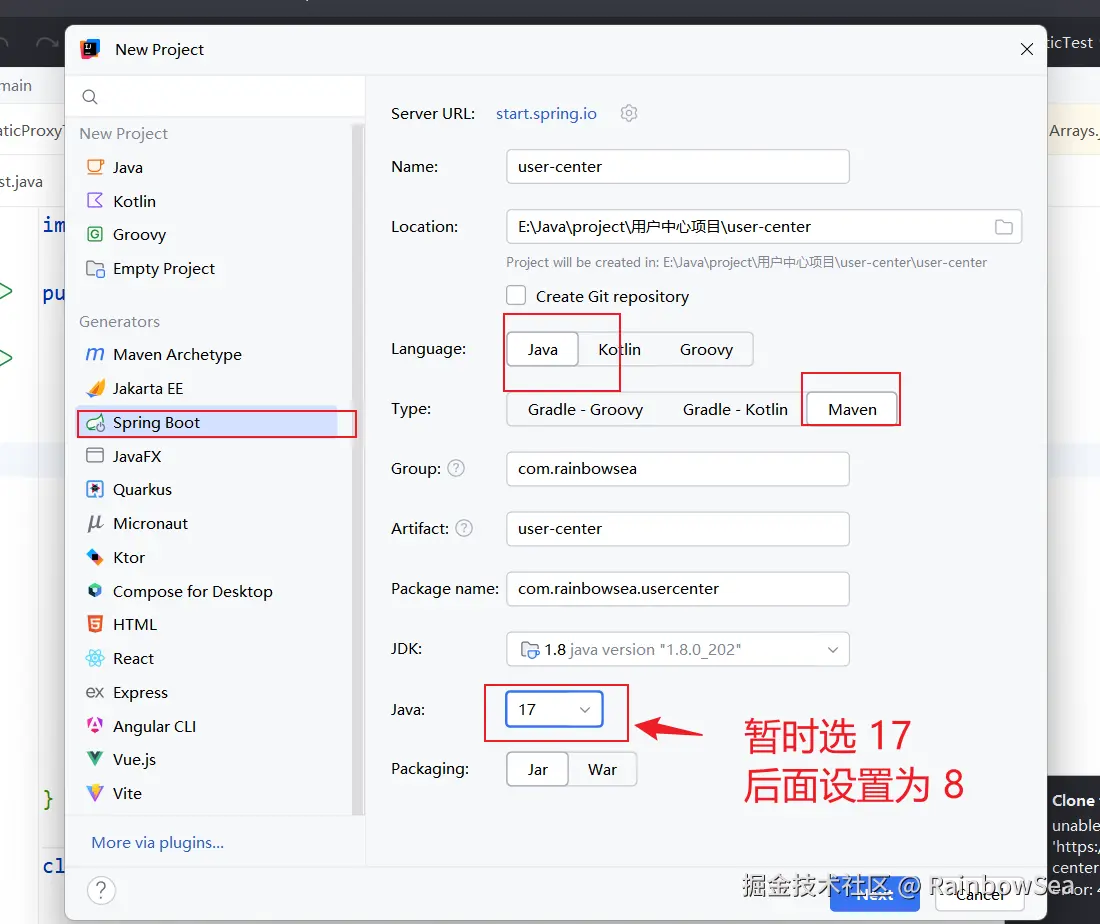This screenshot has width=1100, height=924.
Task: Select the Java project type icon
Action: pos(95,167)
